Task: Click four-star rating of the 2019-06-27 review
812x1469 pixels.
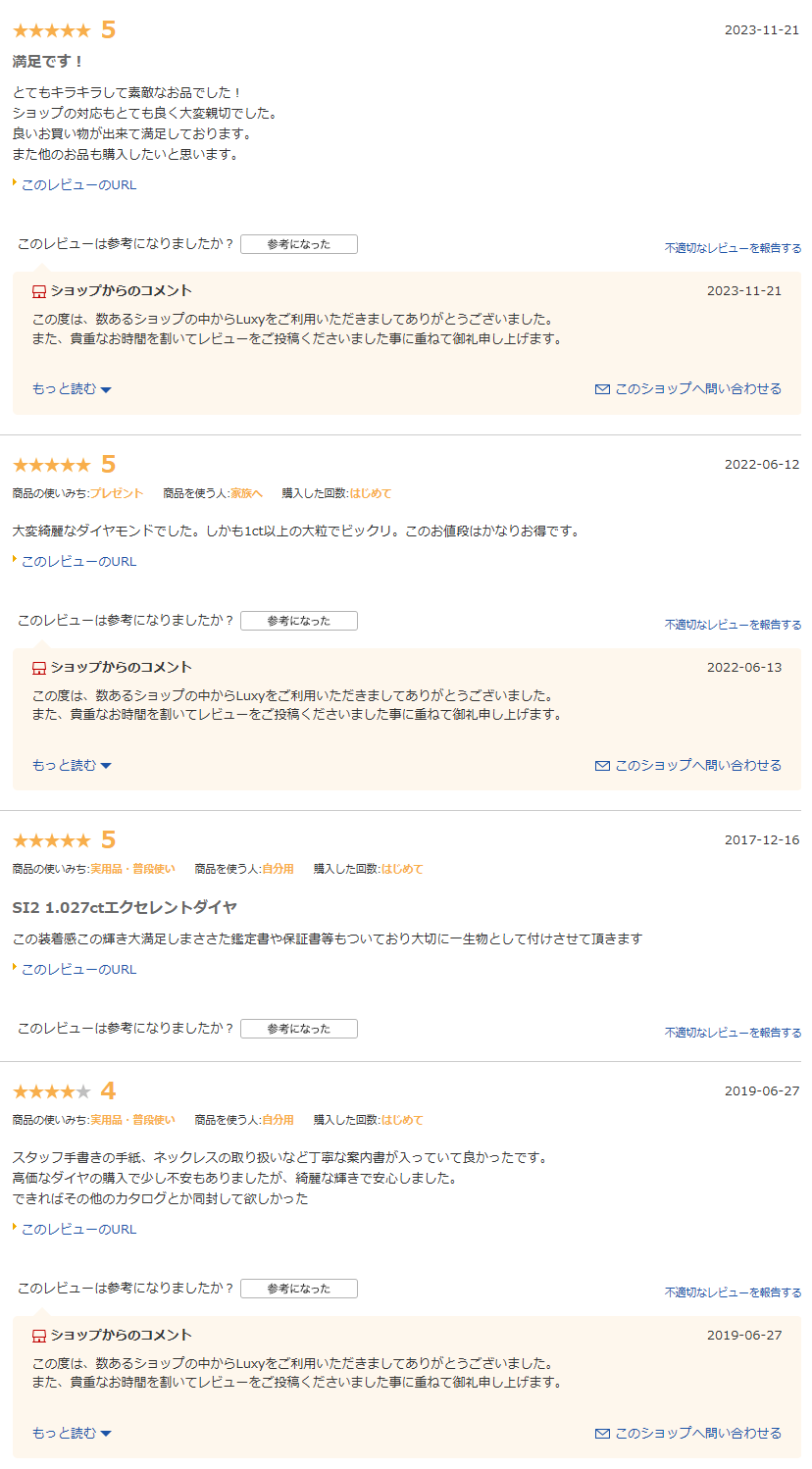Action: pos(51,1091)
